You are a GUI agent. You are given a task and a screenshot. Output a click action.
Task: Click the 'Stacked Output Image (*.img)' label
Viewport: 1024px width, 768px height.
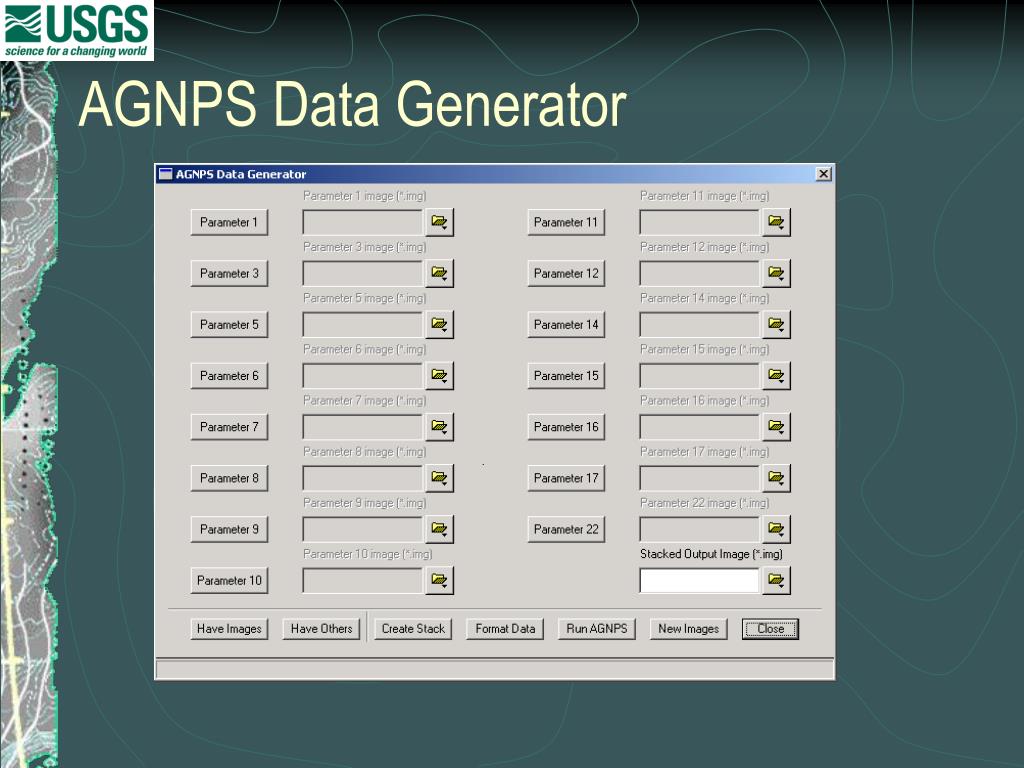[711, 554]
